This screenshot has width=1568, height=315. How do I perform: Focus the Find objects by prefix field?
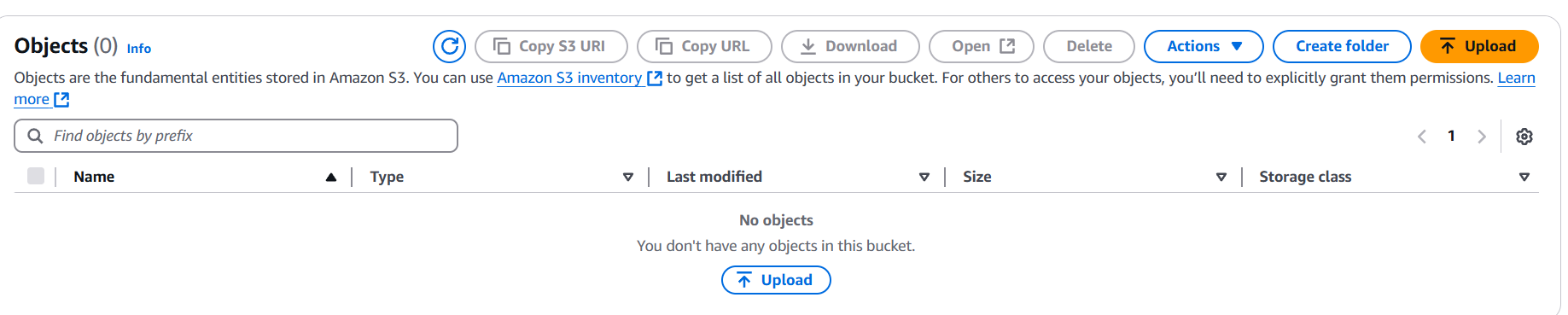[x=236, y=136]
